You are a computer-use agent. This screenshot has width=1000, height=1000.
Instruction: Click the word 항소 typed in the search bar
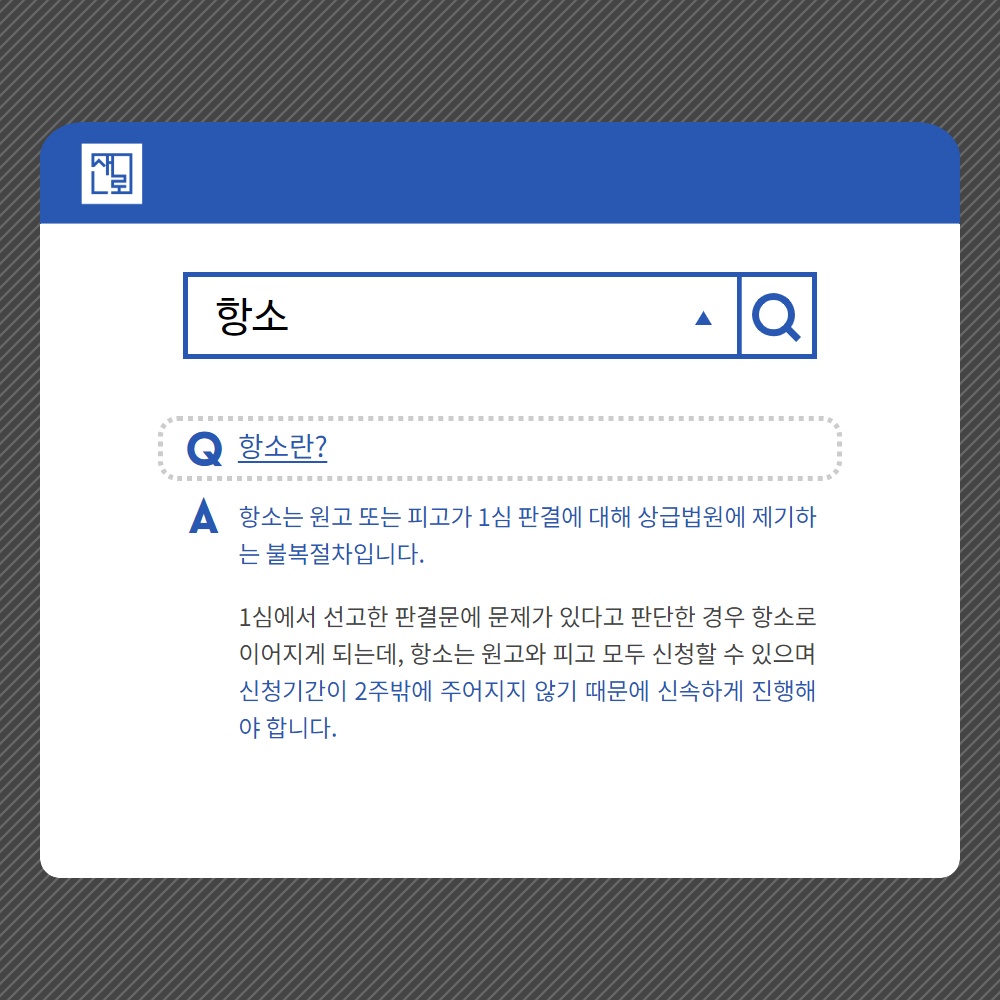252,316
